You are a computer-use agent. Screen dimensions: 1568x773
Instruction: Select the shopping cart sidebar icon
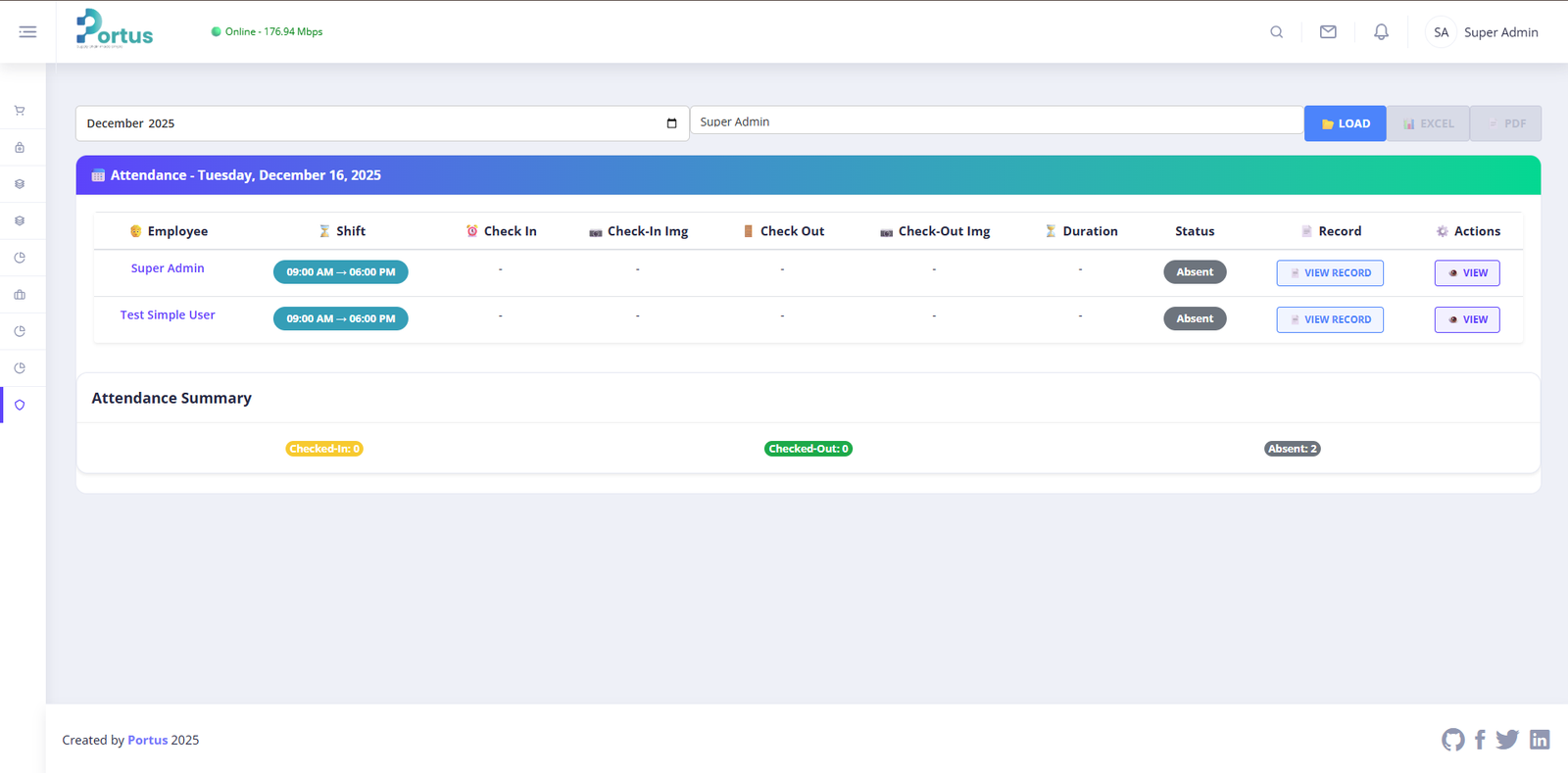coord(20,111)
